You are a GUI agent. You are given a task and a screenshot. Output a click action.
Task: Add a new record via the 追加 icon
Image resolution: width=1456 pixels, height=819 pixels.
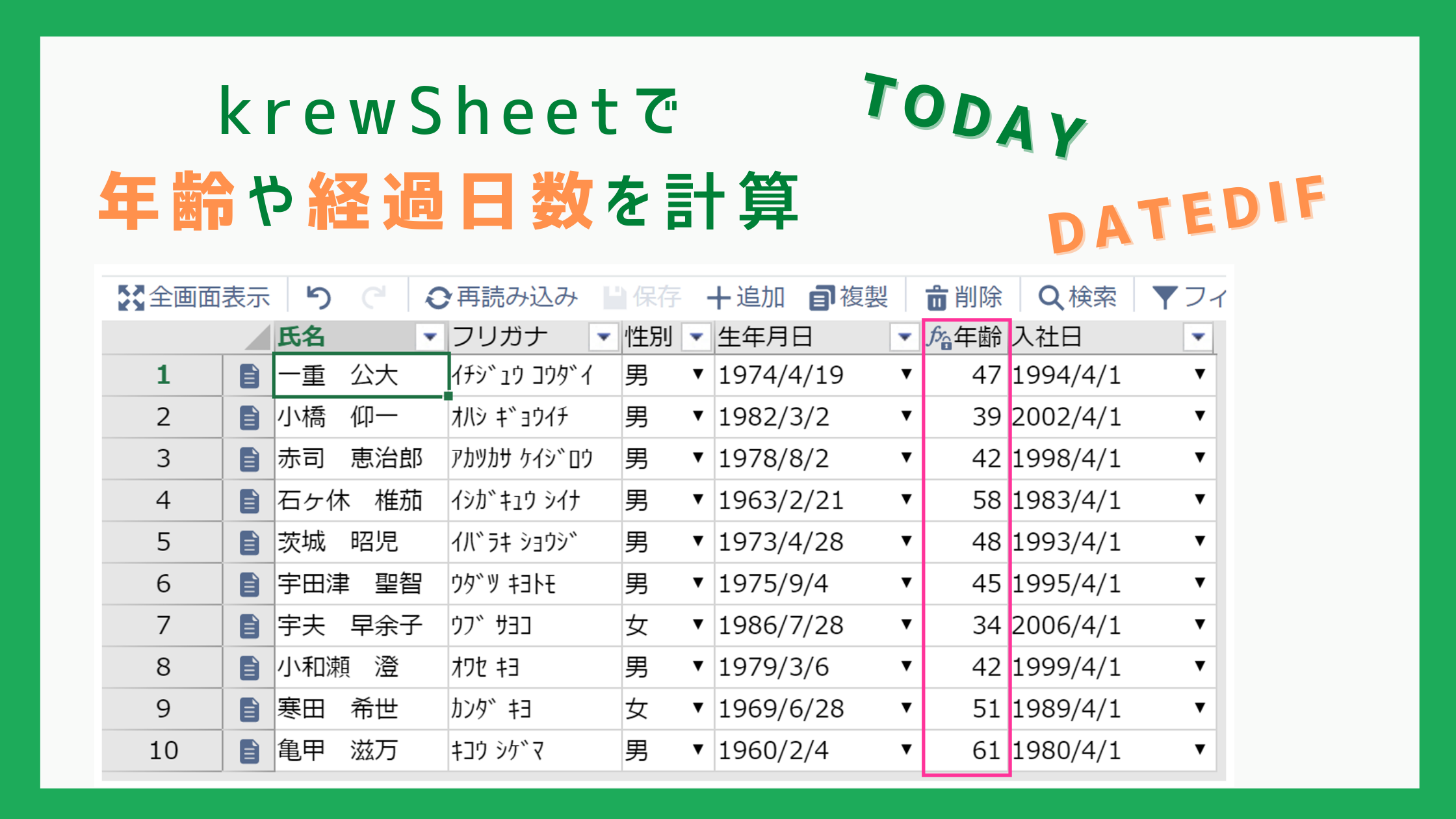point(718,297)
